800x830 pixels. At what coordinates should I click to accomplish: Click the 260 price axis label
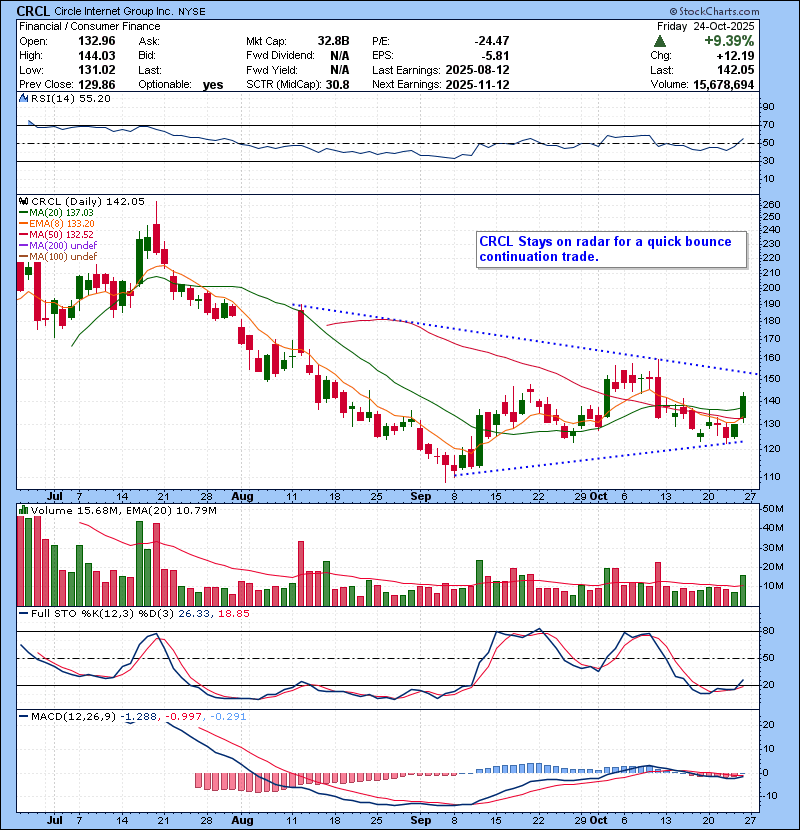pyautogui.click(x=771, y=204)
